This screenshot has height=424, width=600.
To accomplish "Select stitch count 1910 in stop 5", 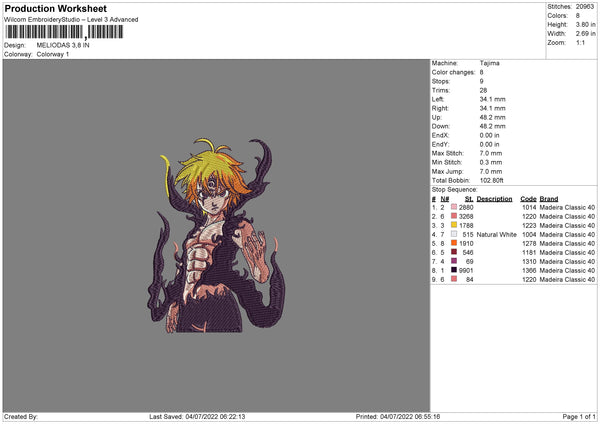I will (x=466, y=243).
